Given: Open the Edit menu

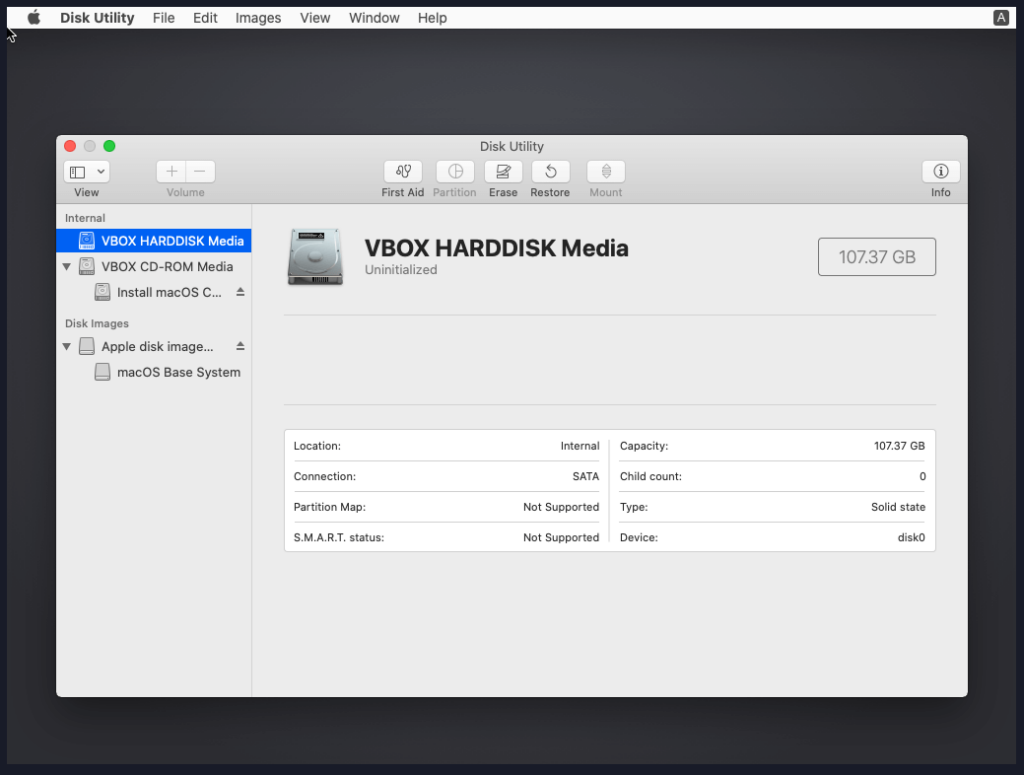Looking at the screenshot, I should 205,18.
